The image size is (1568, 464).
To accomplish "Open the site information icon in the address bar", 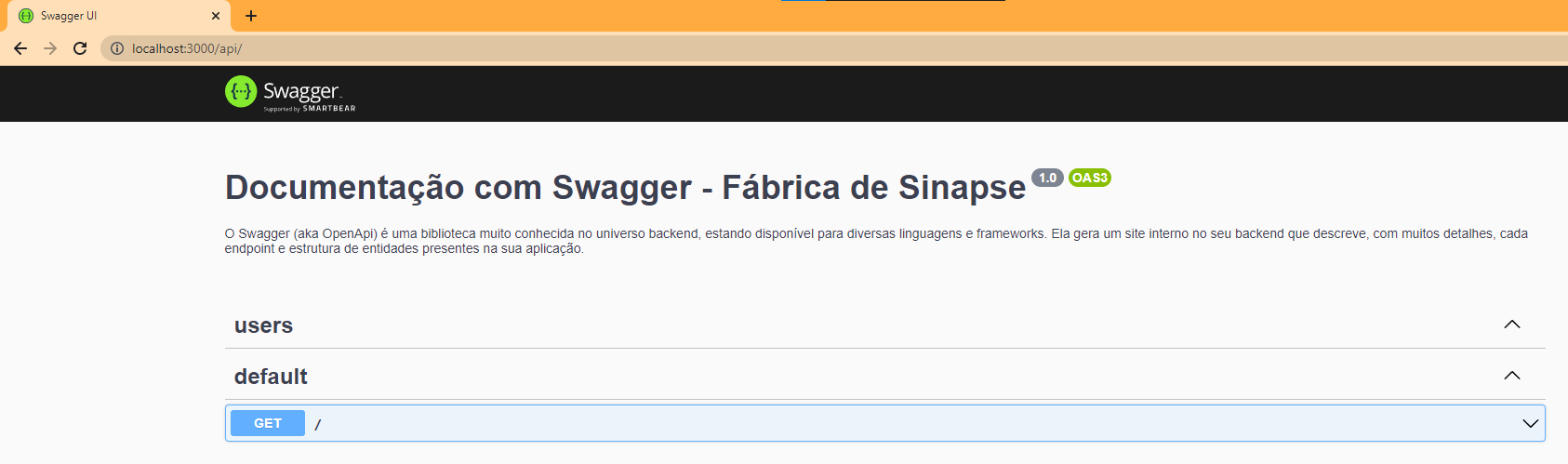I will point(117,48).
